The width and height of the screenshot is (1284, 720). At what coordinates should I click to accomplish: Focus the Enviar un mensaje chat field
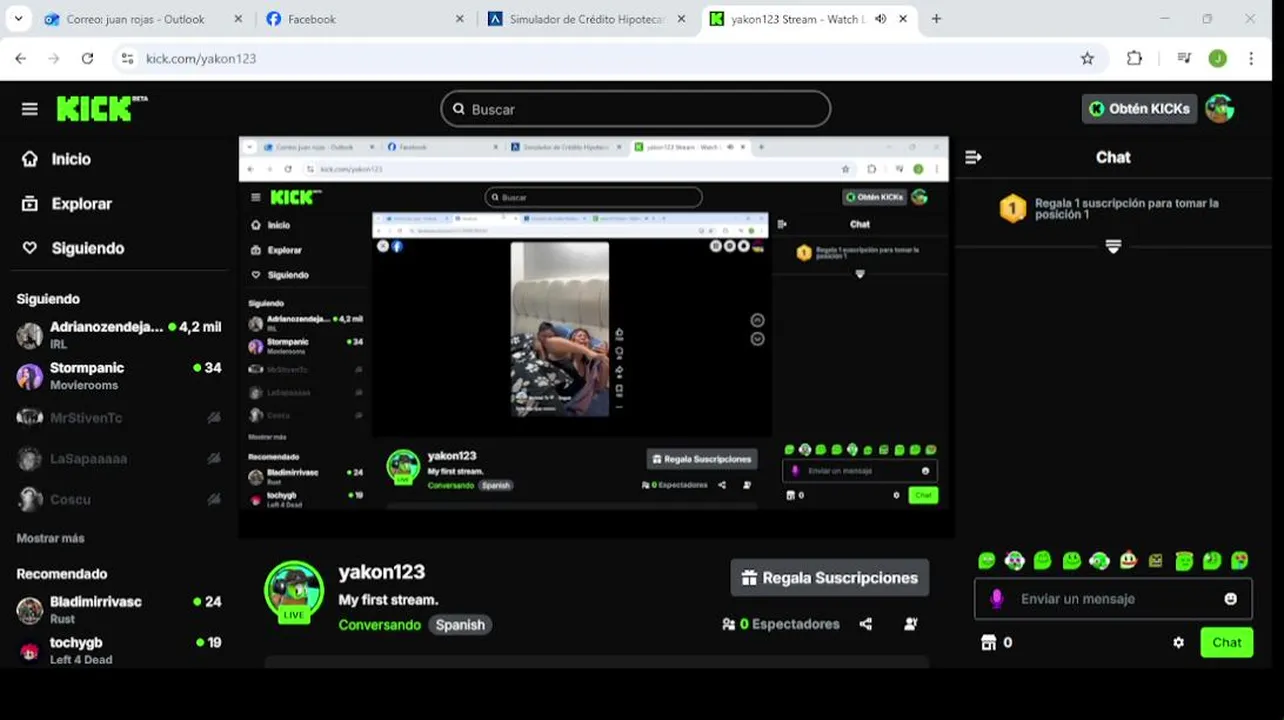tap(1113, 599)
